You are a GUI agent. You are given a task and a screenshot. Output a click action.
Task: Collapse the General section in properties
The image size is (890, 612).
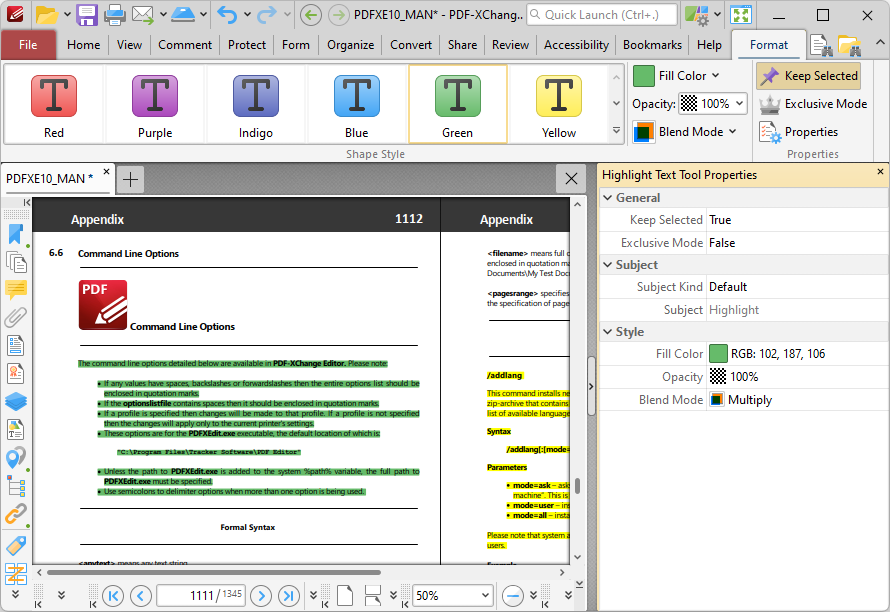click(608, 198)
